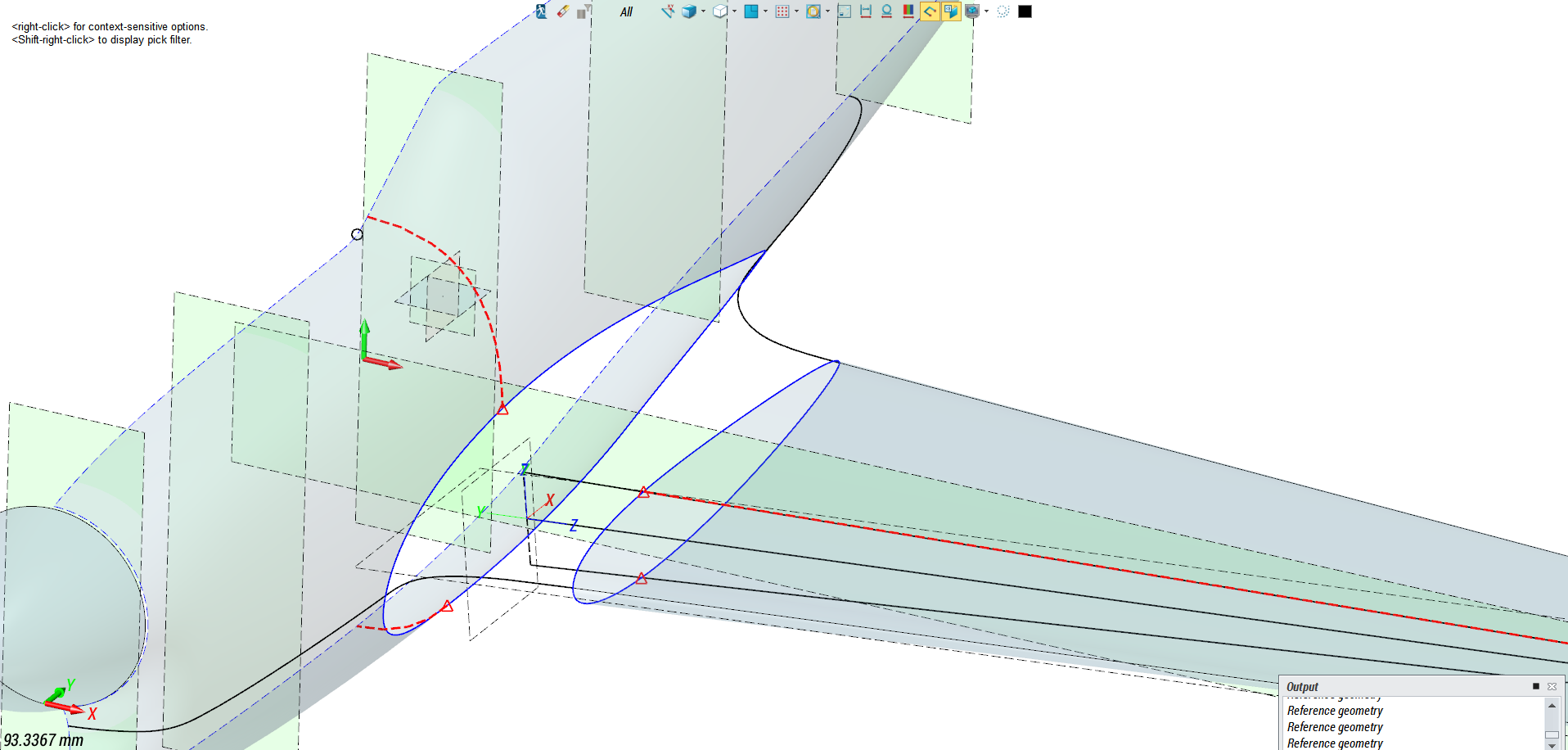Close the Output panel

(x=1552, y=686)
